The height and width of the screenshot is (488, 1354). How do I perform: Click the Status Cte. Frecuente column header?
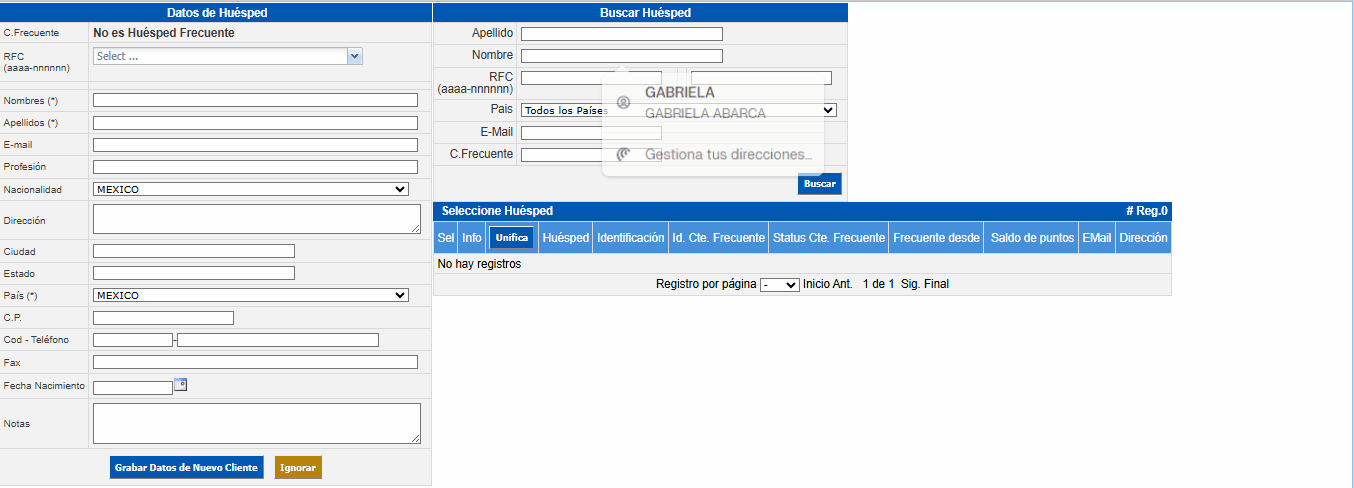[x=828, y=238]
